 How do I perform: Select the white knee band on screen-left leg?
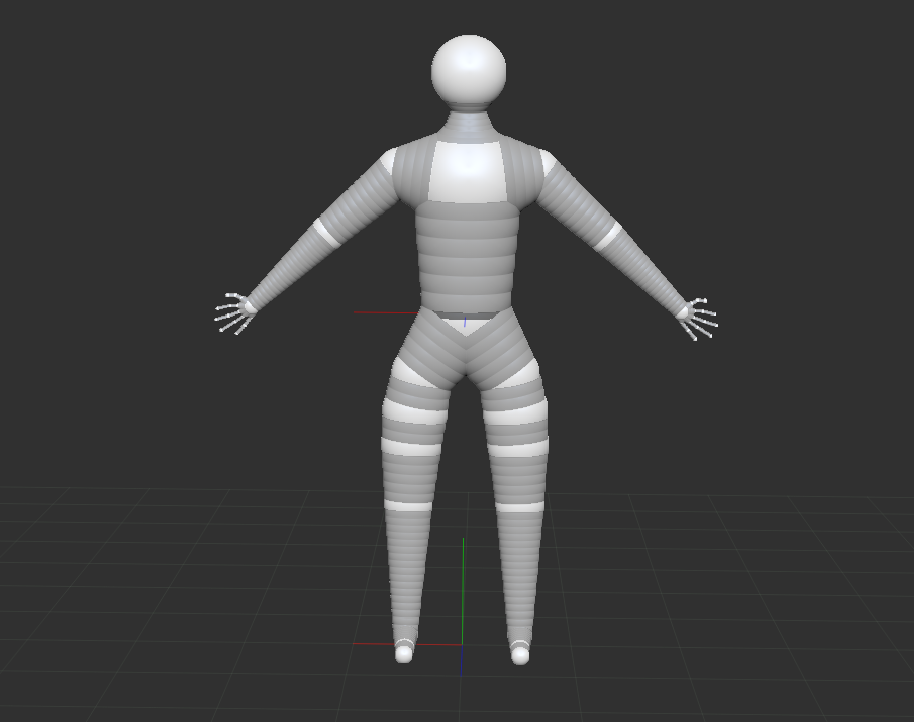point(407,505)
